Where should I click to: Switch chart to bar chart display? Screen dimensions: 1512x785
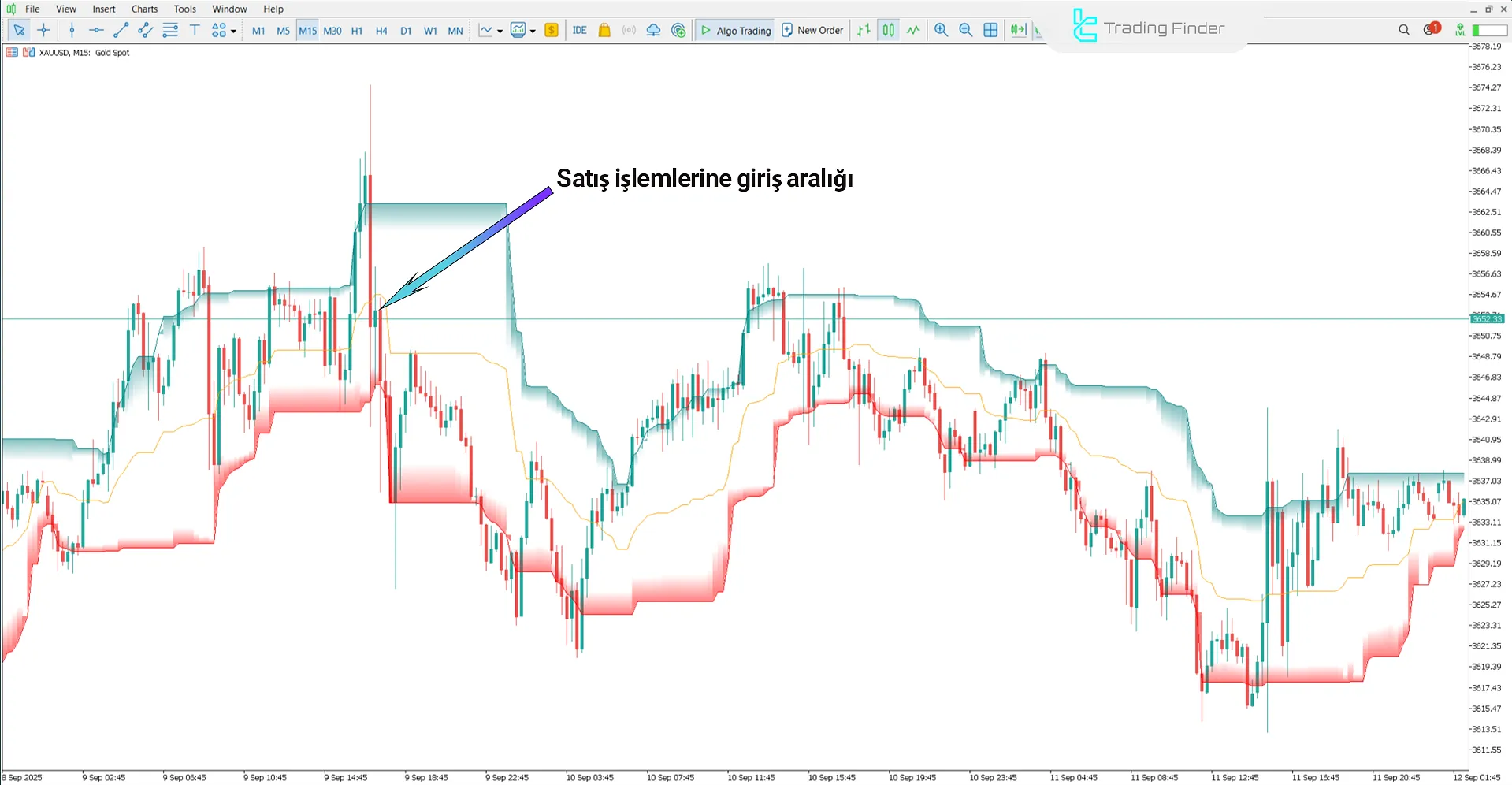[864, 30]
